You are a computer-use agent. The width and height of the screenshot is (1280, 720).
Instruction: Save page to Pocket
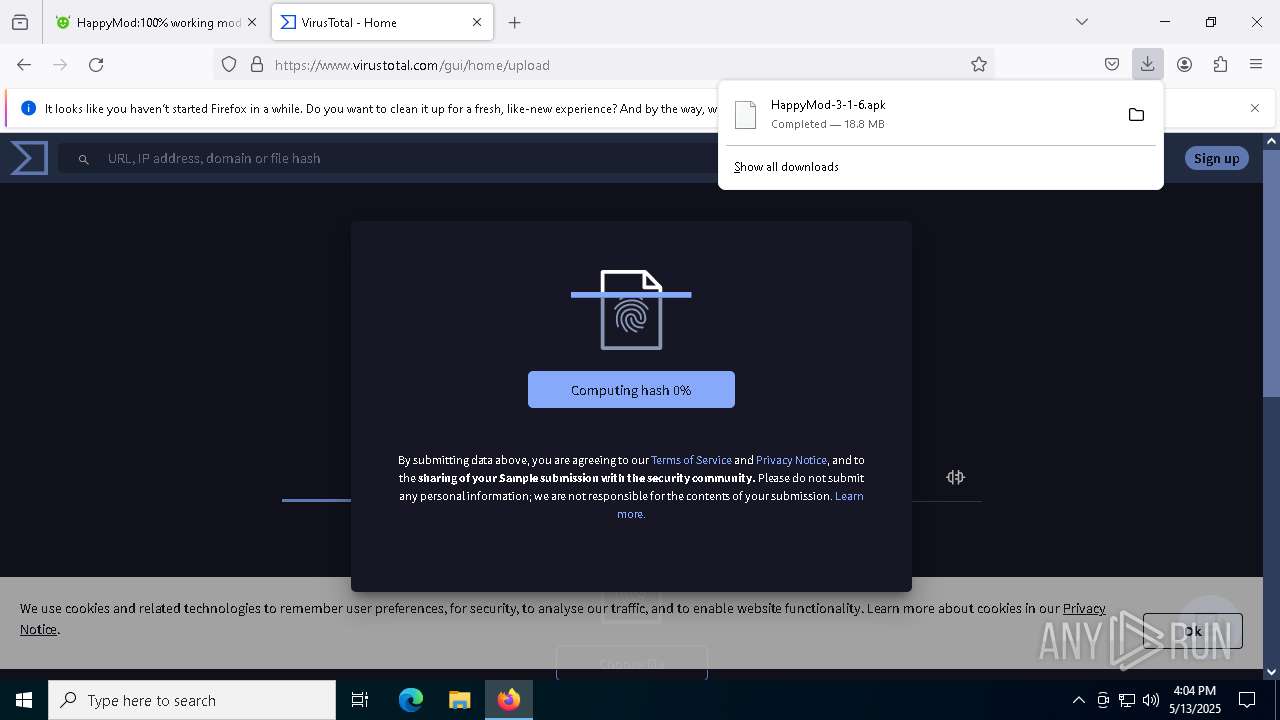1112,64
